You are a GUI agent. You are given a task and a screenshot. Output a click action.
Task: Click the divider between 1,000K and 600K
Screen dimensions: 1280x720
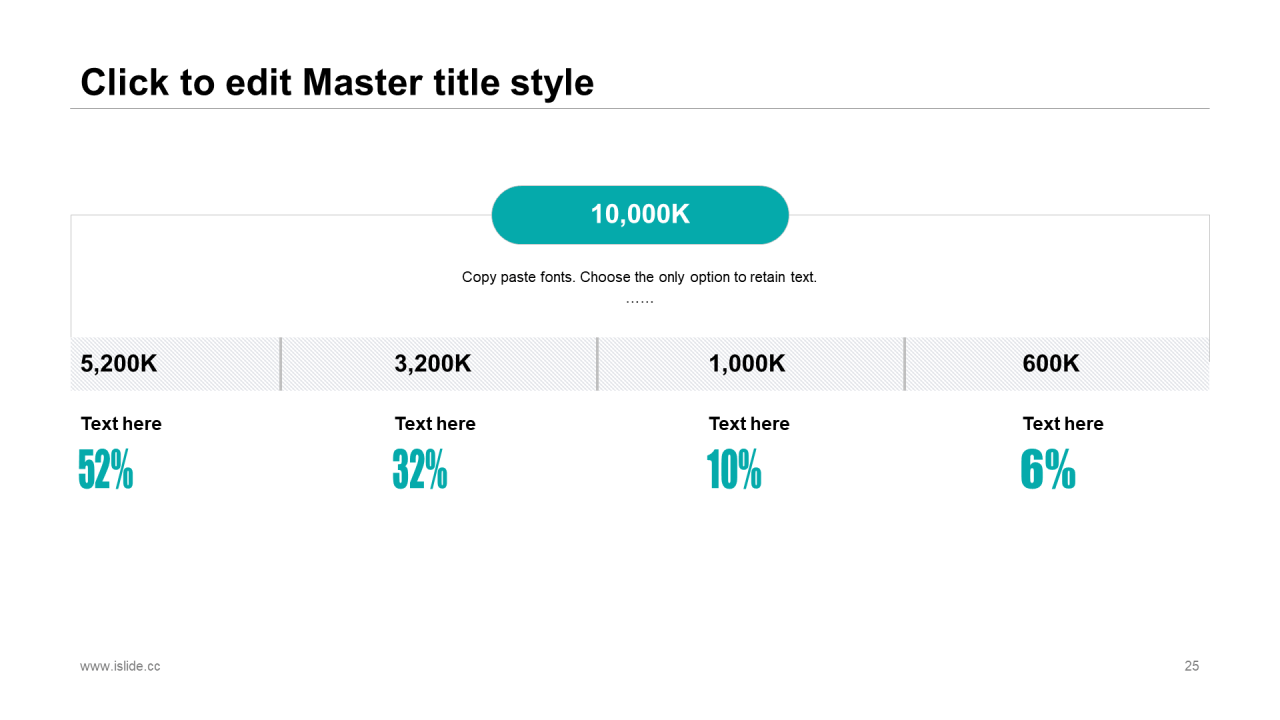tap(905, 364)
